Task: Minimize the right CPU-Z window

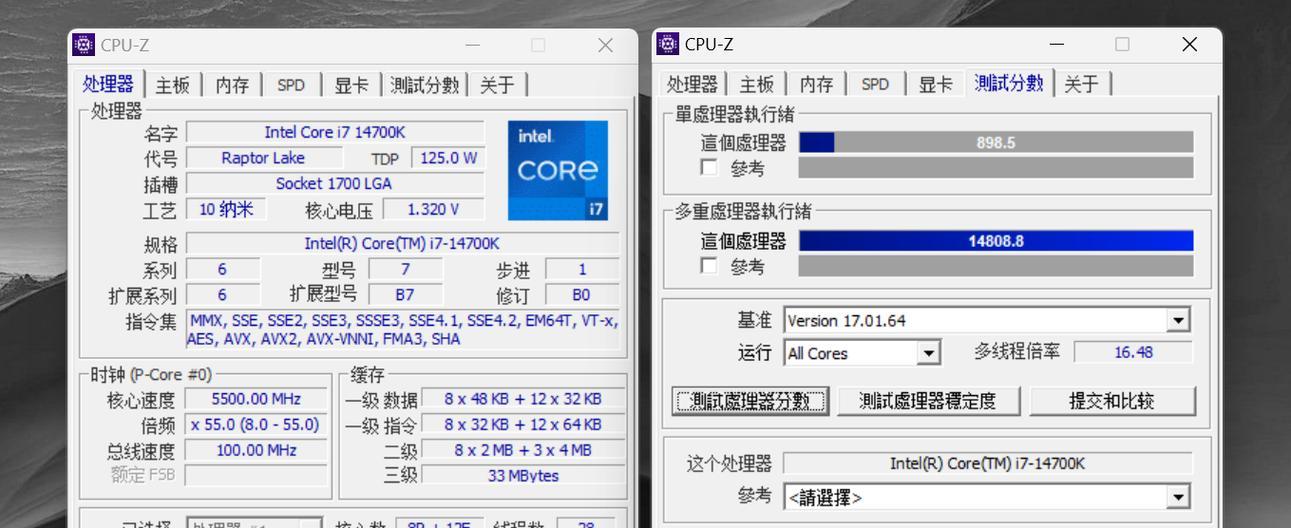Action: tap(1056, 44)
